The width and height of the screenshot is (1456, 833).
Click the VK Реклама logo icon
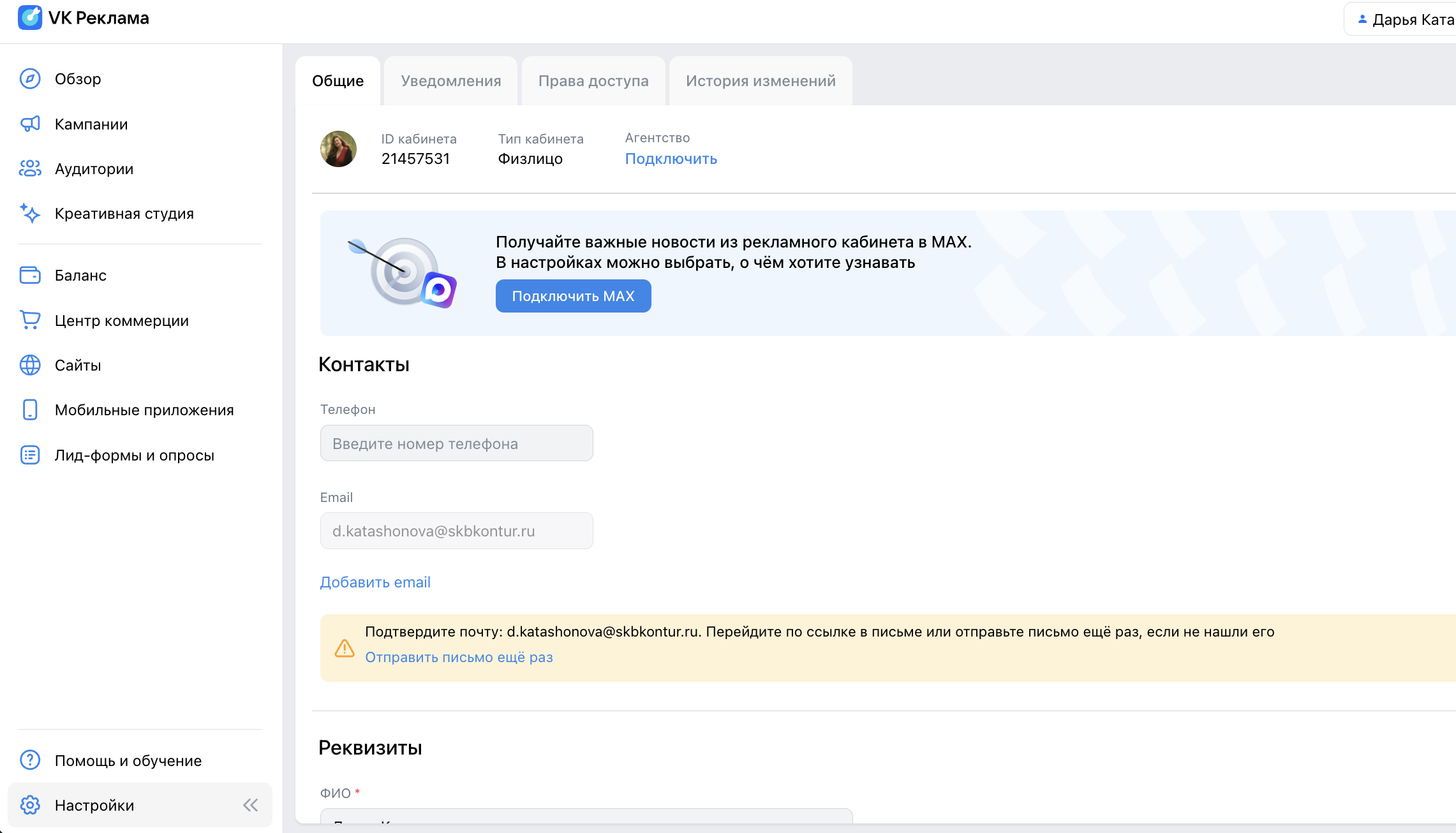(30, 18)
